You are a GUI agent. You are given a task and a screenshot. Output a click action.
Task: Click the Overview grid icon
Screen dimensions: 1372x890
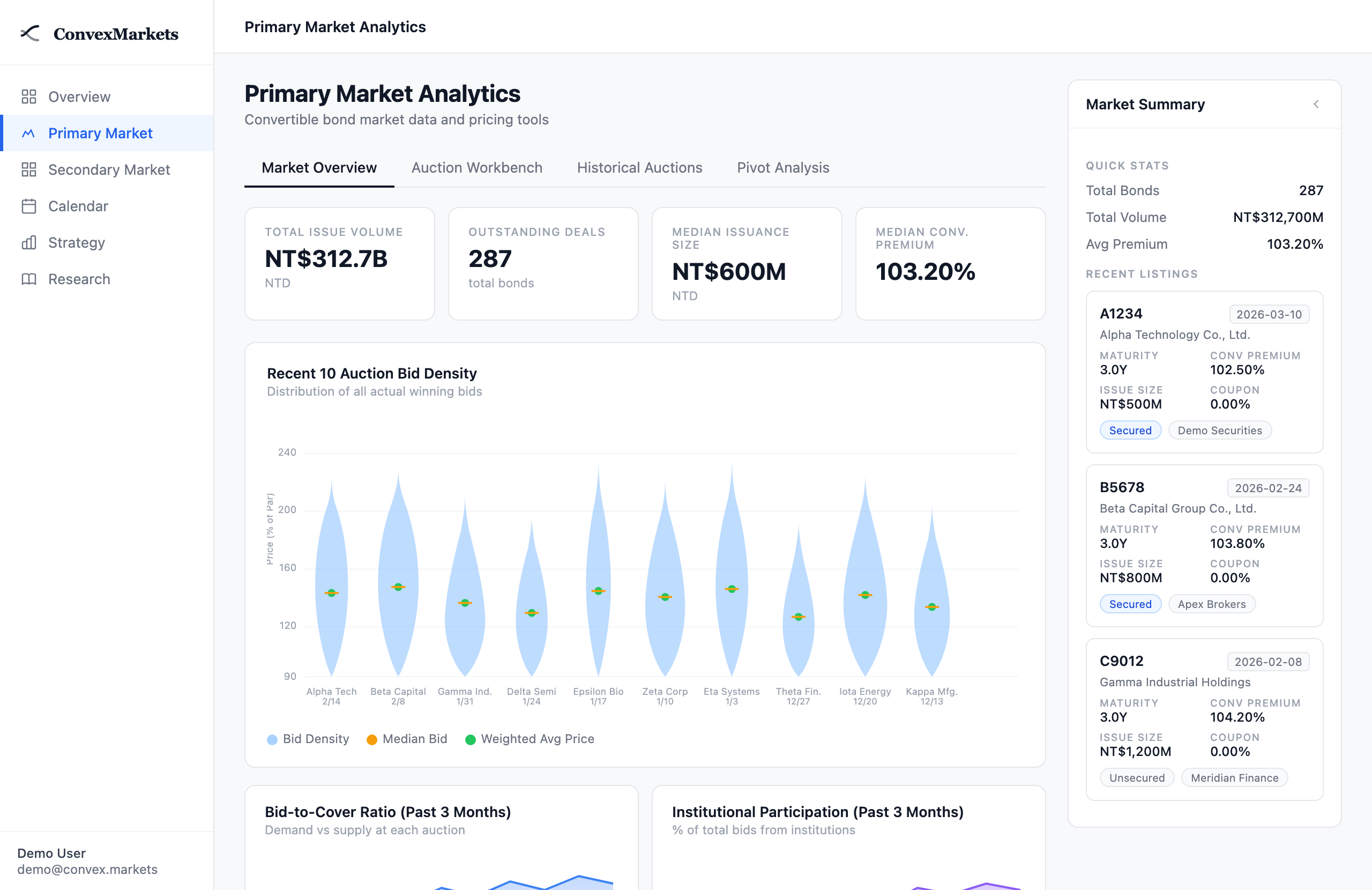pos(29,97)
